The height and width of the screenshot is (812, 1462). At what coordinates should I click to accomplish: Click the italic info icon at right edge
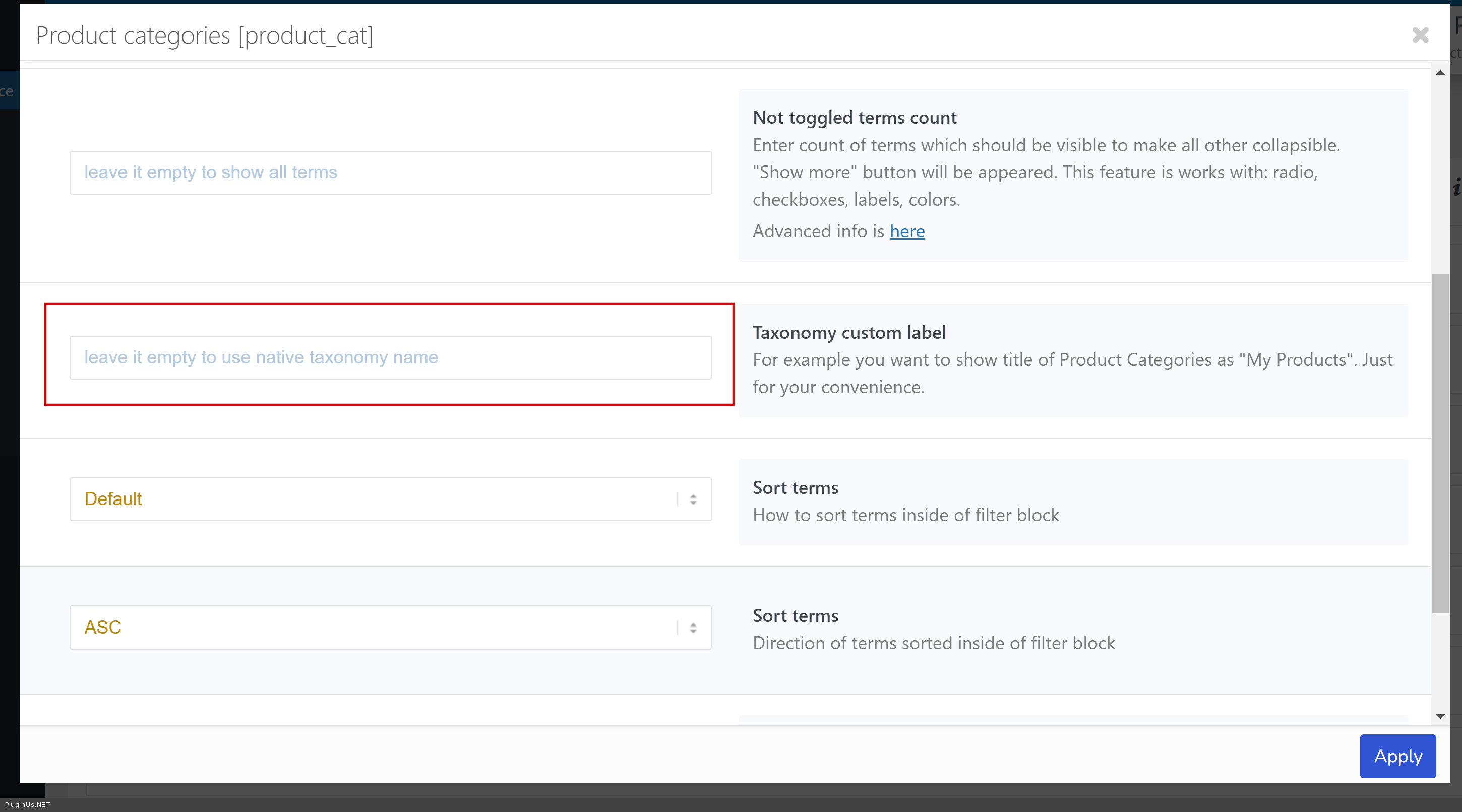[1457, 188]
